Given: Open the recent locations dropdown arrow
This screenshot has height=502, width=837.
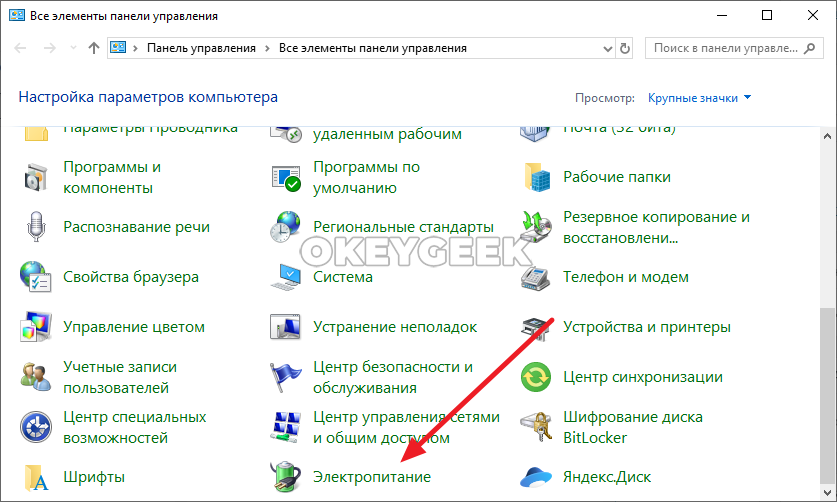Looking at the screenshot, I should tap(73, 48).
